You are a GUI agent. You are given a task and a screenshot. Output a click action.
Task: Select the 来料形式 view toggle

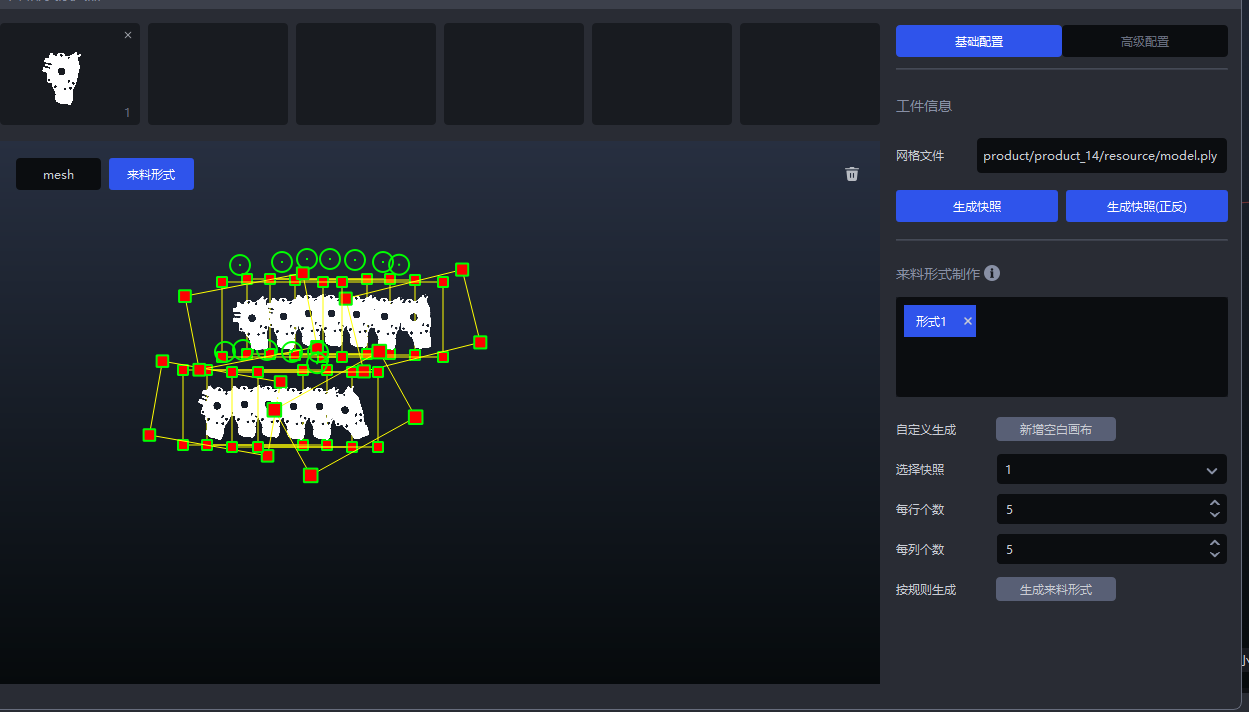point(151,174)
